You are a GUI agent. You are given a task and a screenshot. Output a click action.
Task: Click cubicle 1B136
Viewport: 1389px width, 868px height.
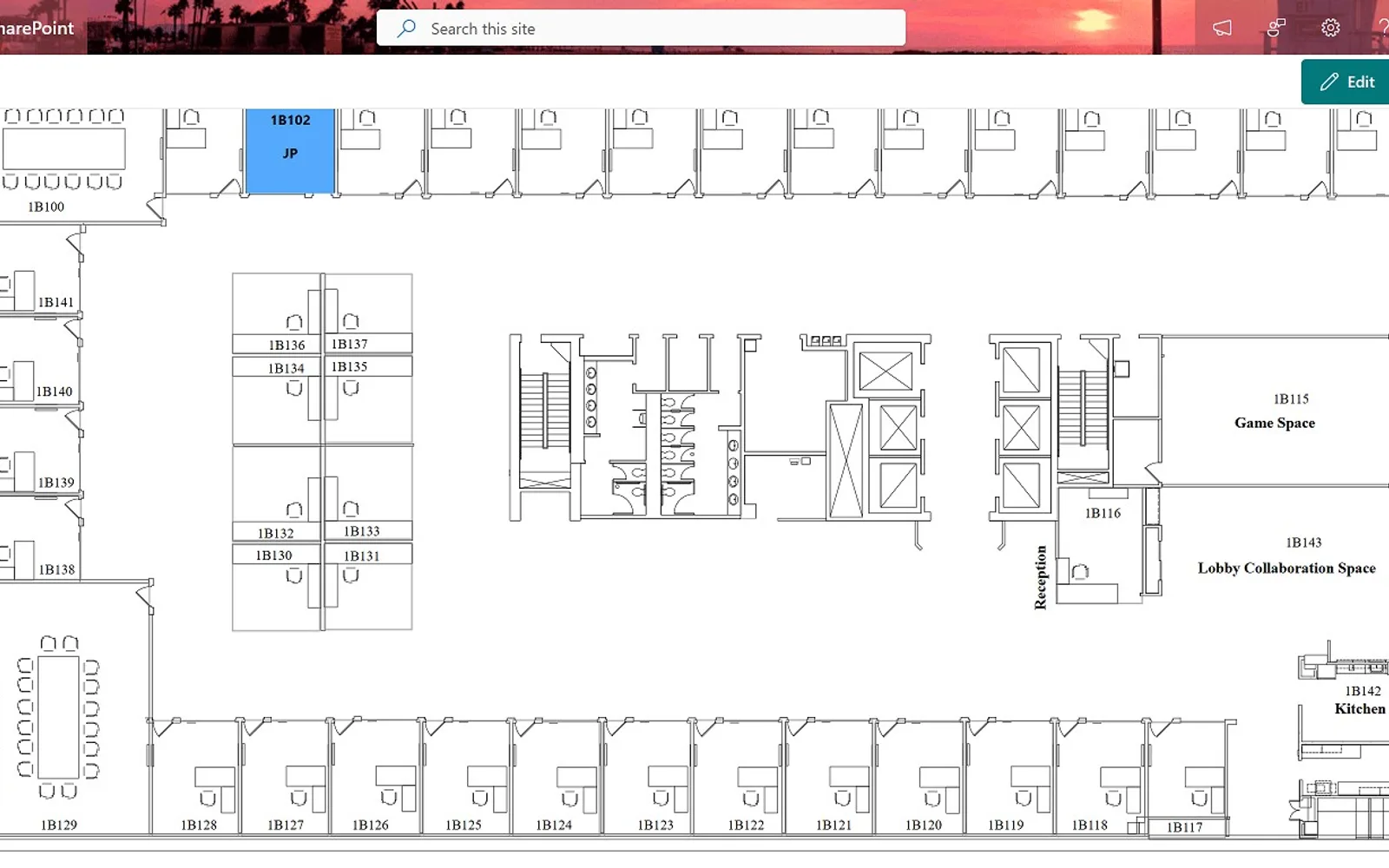tap(286, 345)
